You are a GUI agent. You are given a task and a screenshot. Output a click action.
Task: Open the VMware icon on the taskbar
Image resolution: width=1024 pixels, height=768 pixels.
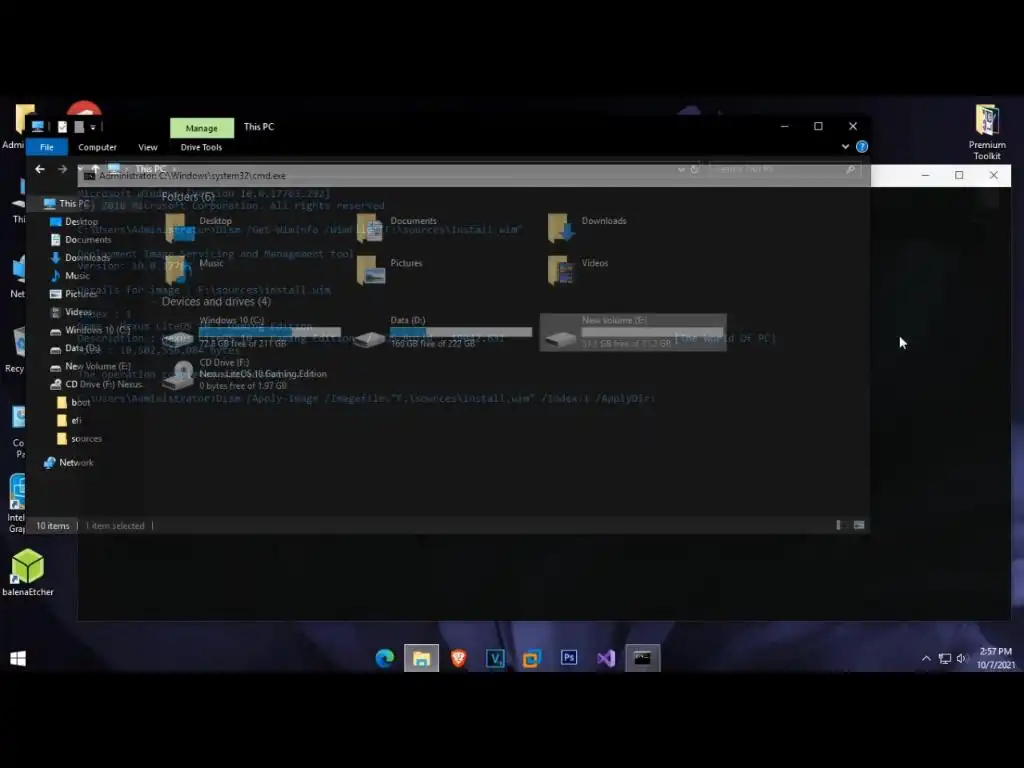(532, 658)
